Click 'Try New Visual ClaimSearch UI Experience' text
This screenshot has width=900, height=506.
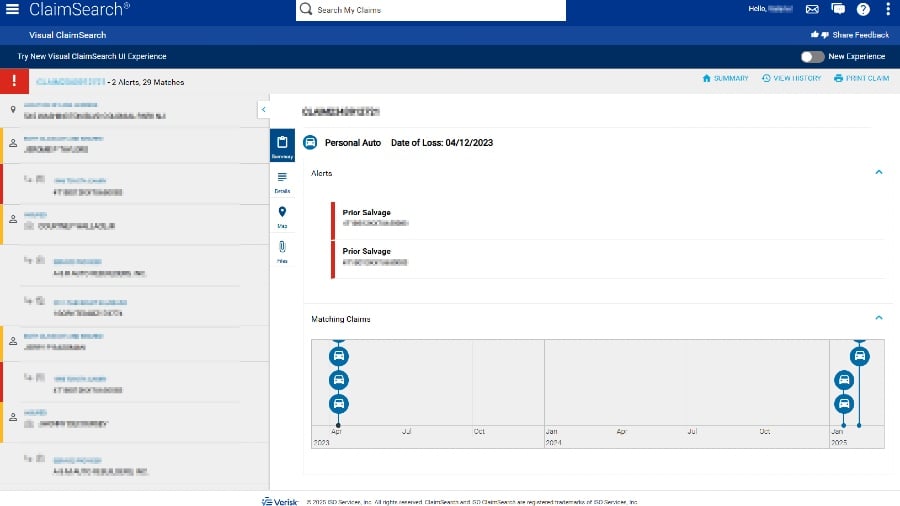tap(92, 56)
